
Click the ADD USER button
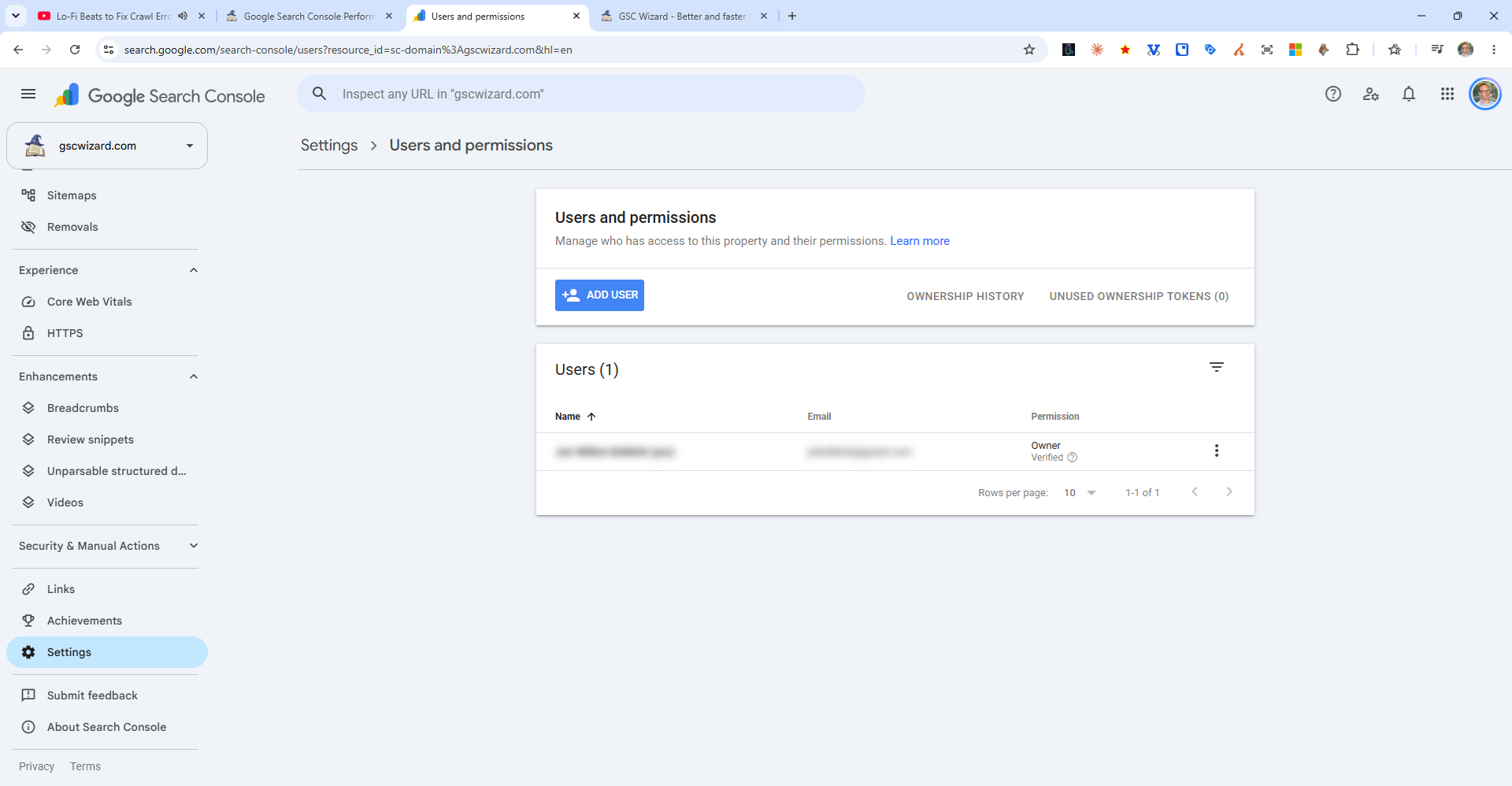[599, 295]
